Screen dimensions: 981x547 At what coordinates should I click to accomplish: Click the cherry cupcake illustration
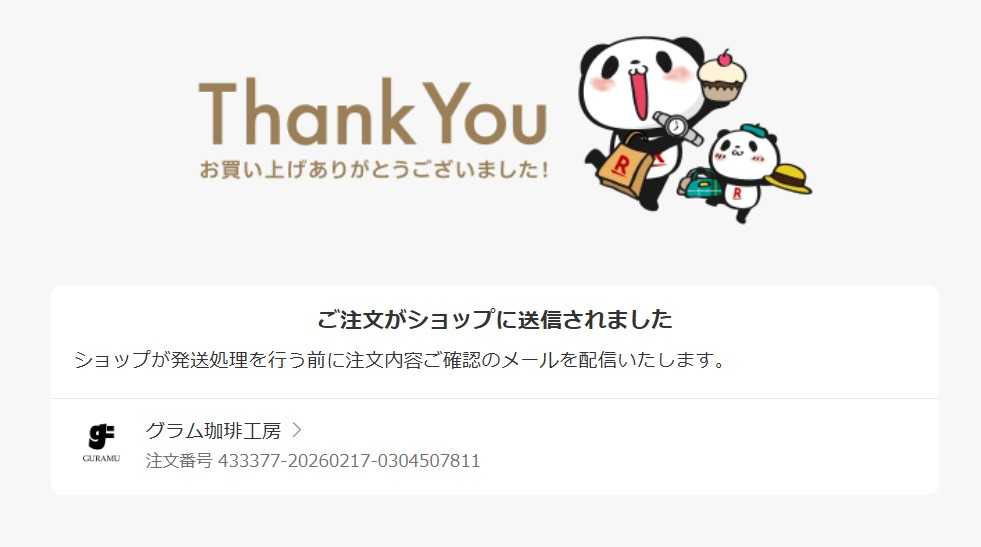[x=721, y=76]
